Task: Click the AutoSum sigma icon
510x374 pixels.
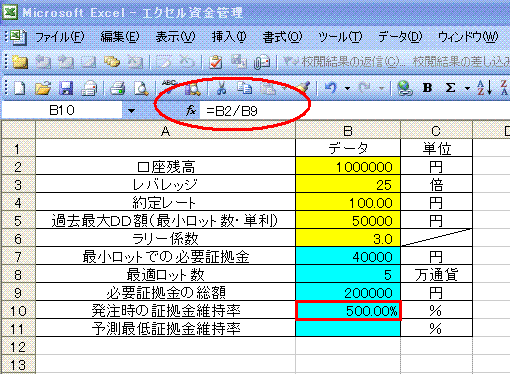Action: click(450, 88)
